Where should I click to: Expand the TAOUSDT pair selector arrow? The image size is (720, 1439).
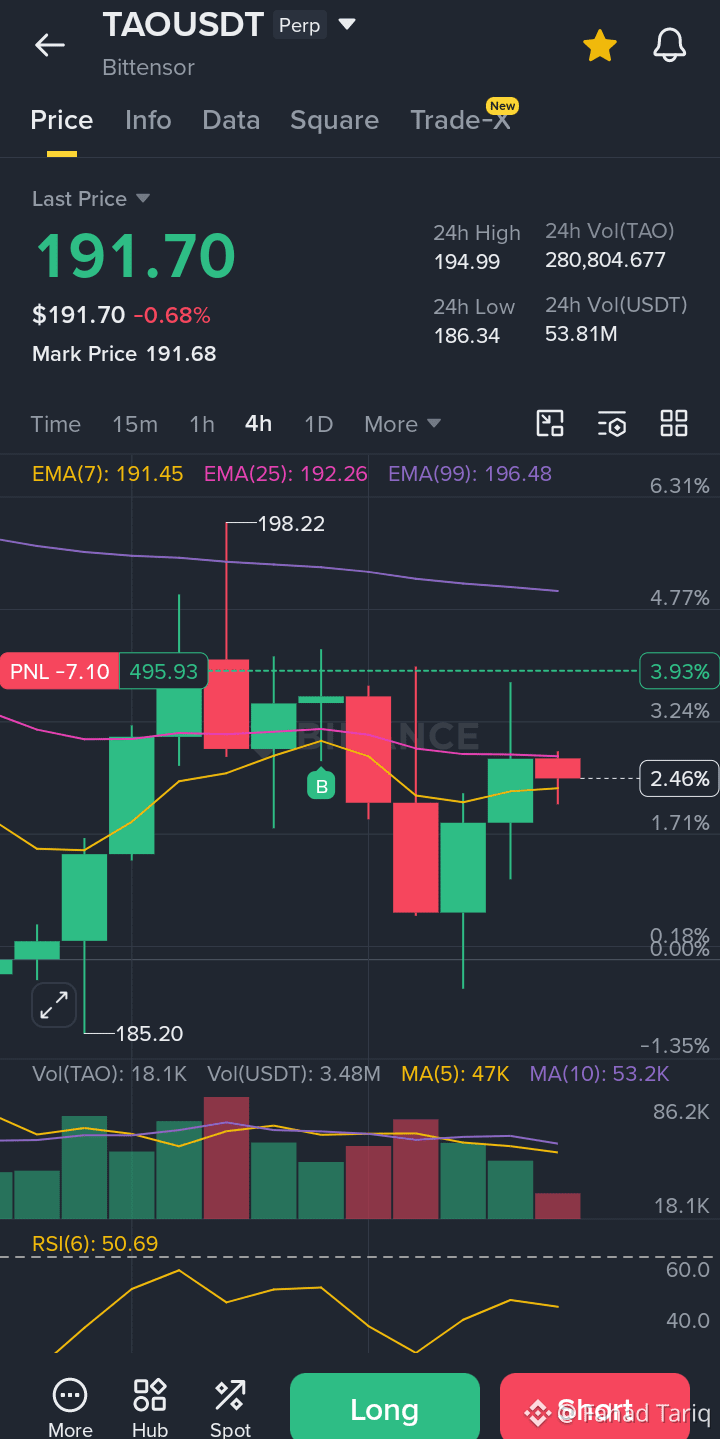point(347,24)
